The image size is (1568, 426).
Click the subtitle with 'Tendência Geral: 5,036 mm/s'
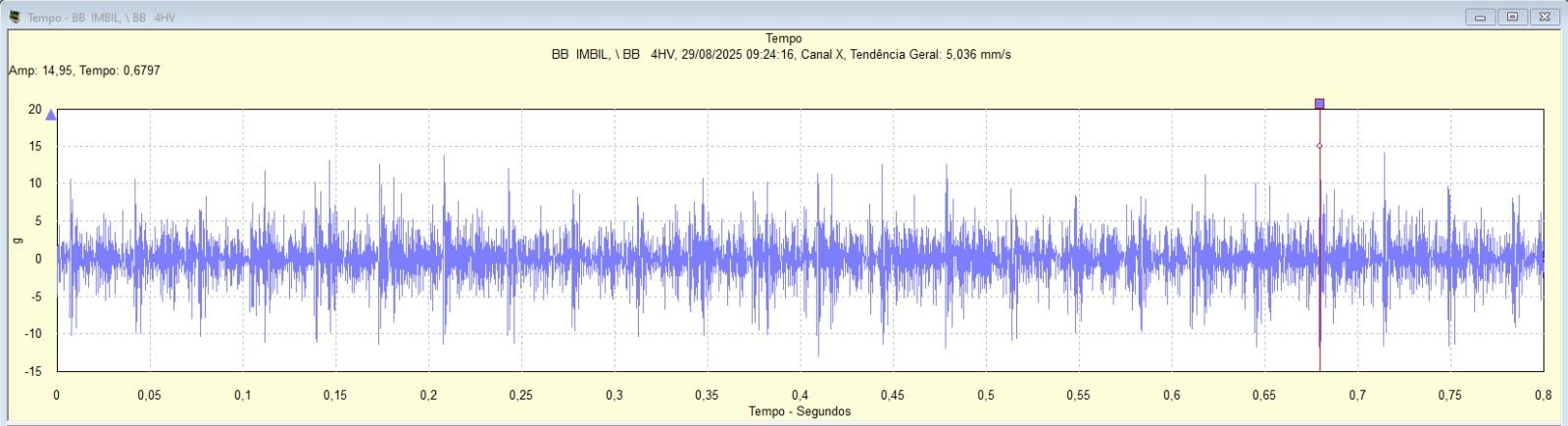[x=781, y=55]
